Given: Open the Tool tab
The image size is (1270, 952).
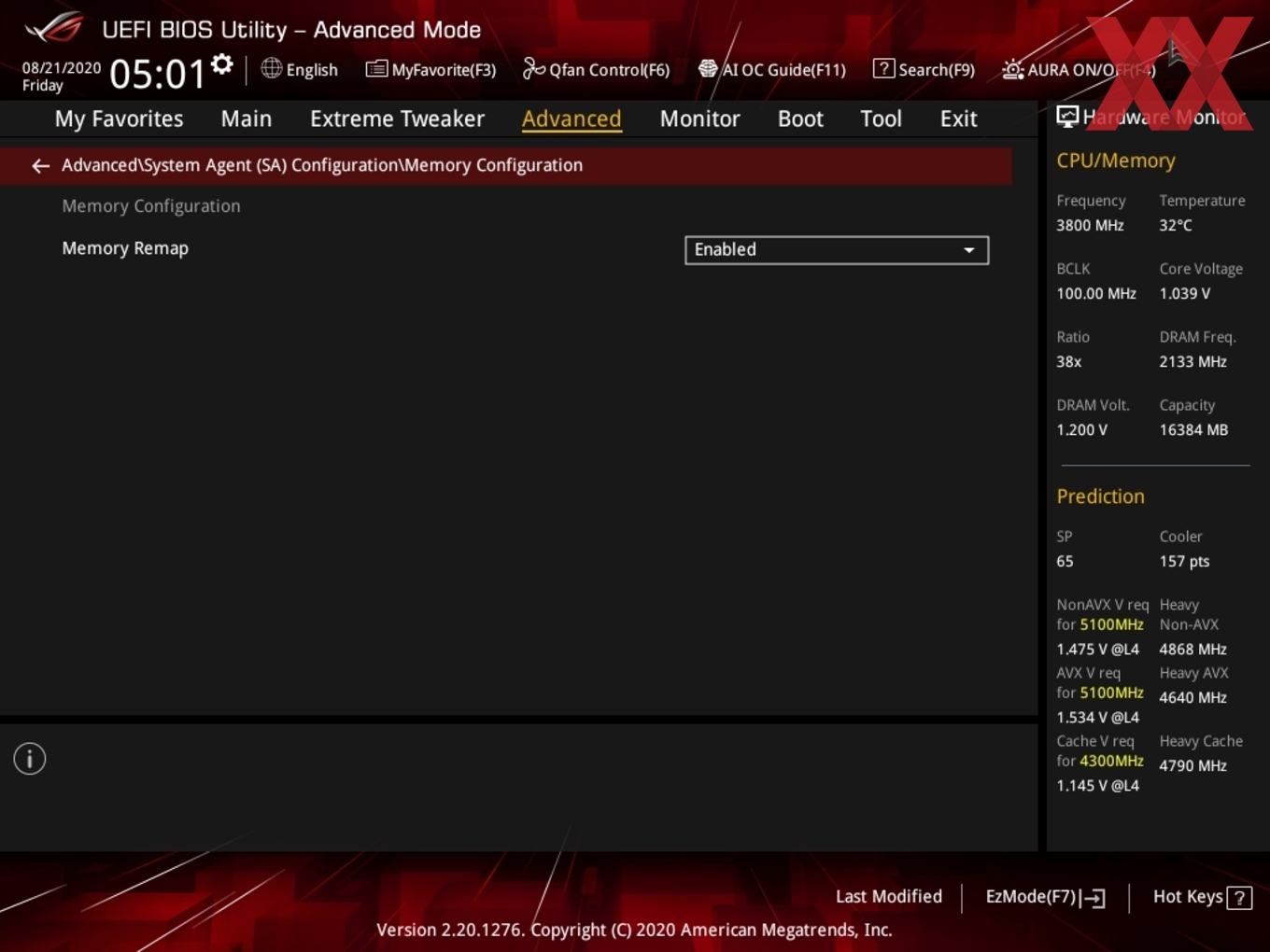Looking at the screenshot, I should click(882, 119).
